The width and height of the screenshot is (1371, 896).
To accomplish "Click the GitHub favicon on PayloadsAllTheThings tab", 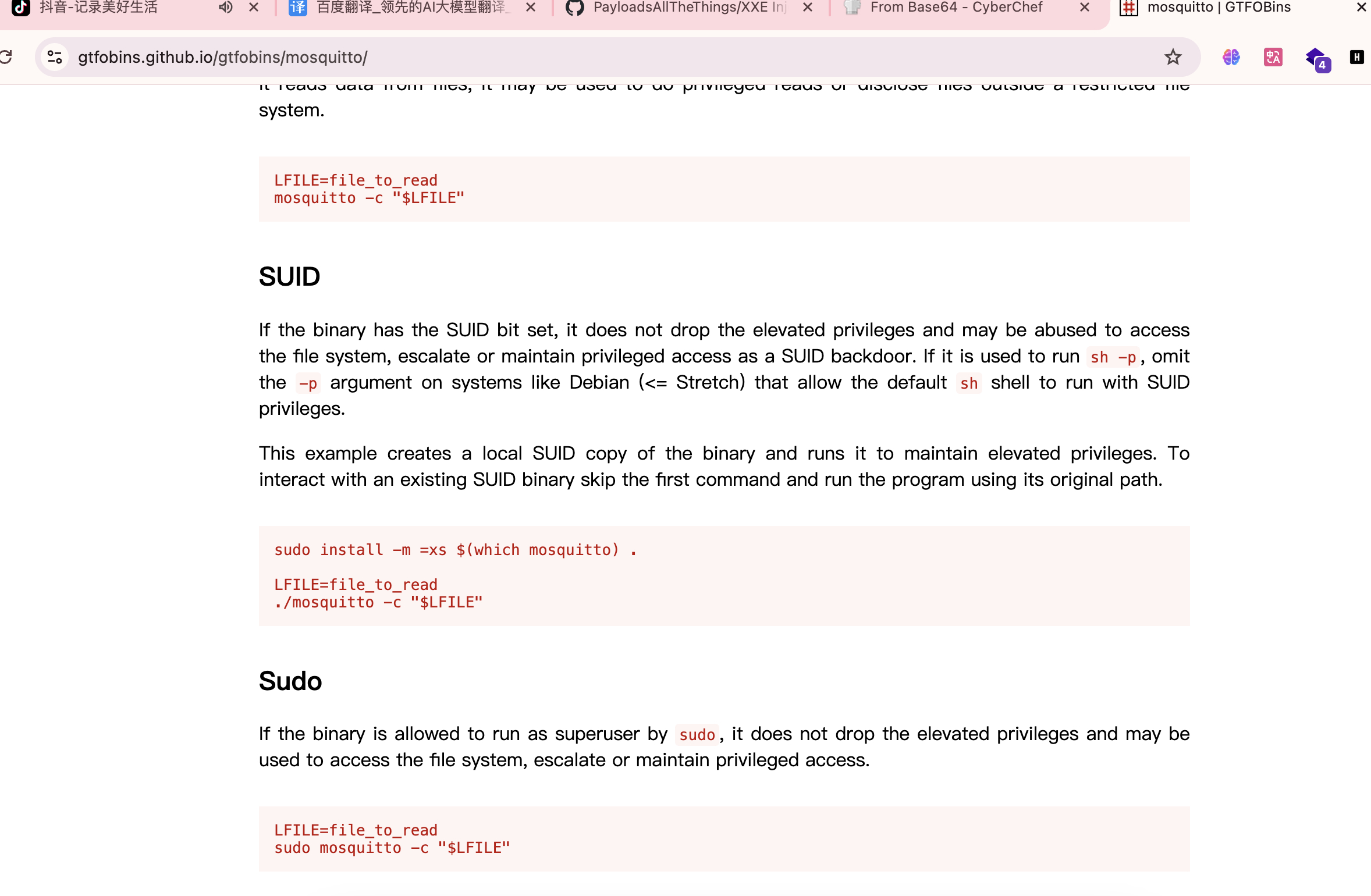I will click(575, 7).
